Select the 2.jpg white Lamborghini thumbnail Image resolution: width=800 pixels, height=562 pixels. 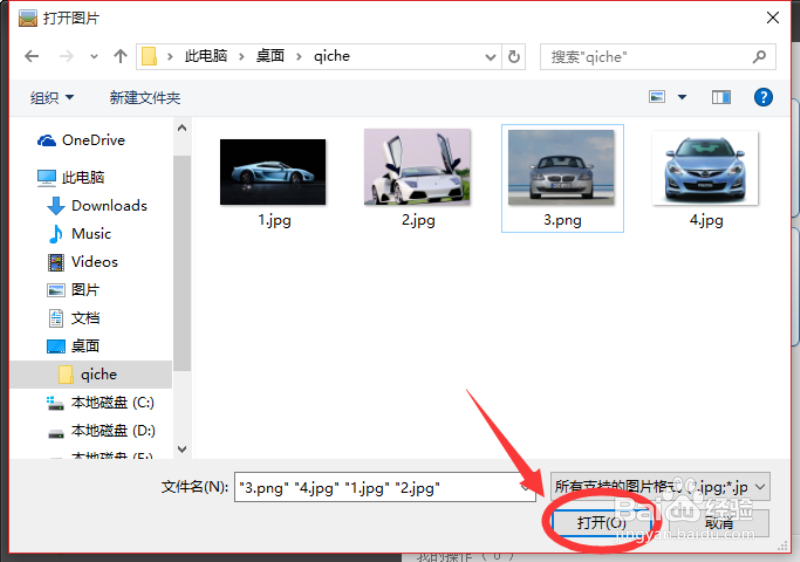tap(417, 167)
